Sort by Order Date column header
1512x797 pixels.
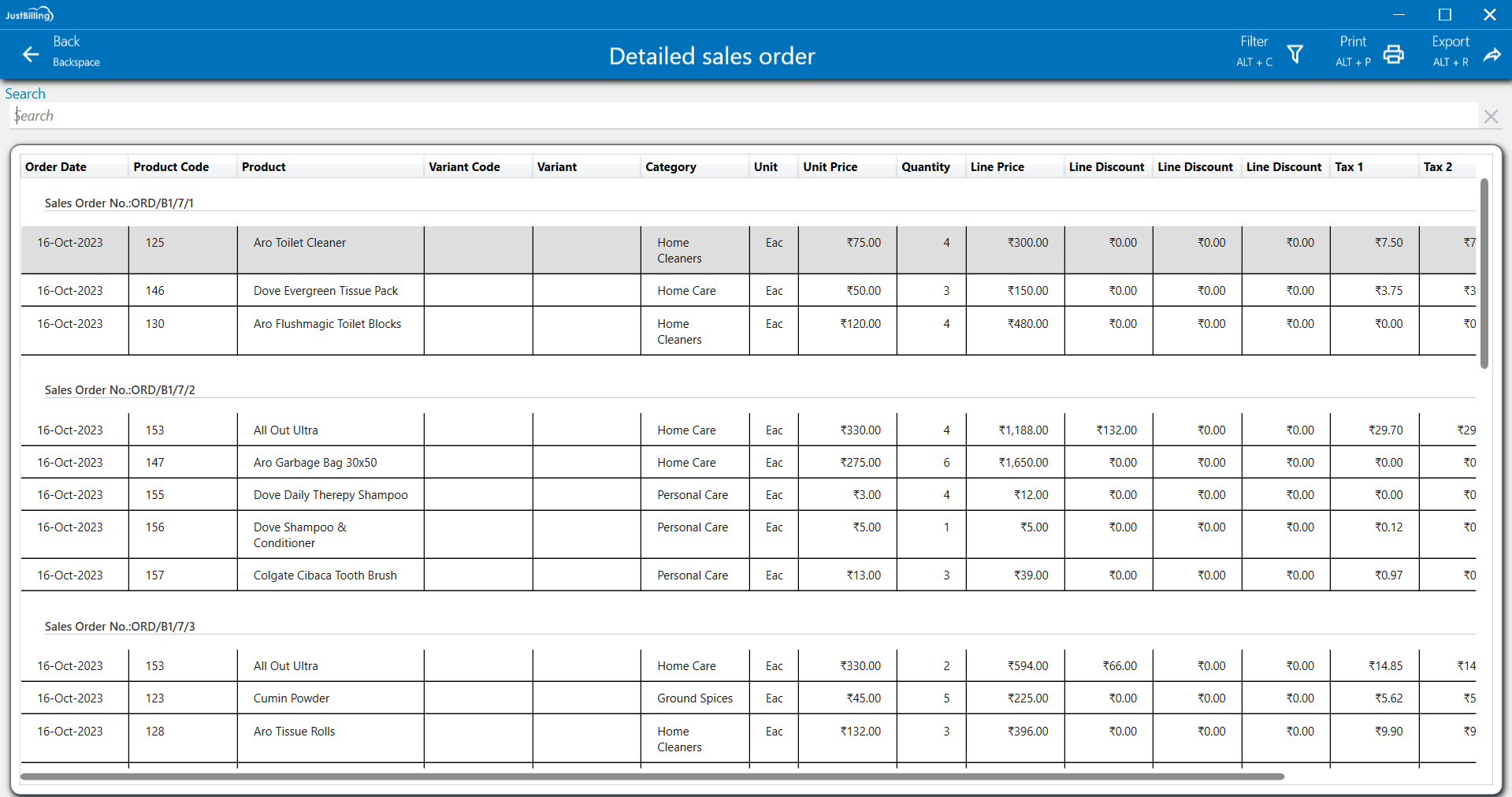tap(56, 167)
